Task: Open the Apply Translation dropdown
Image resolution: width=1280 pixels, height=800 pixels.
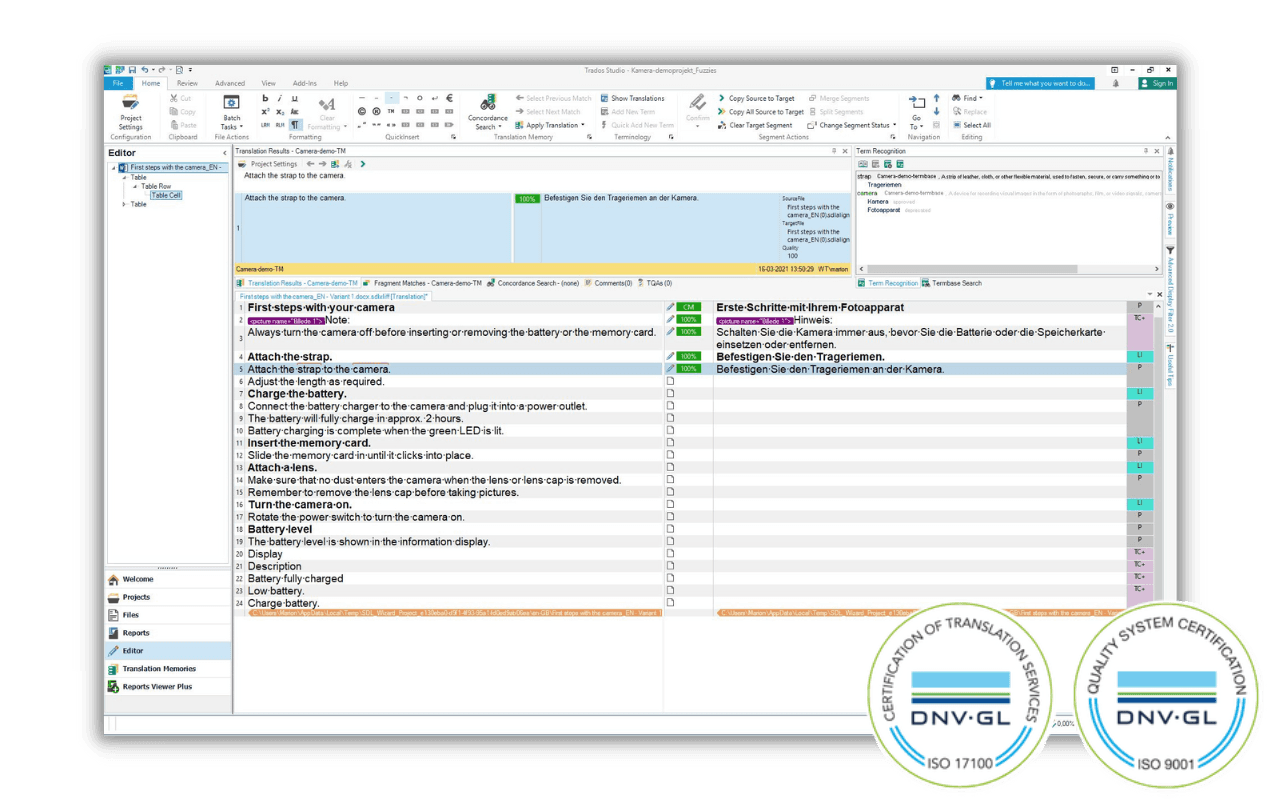Action: pos(550,125)
